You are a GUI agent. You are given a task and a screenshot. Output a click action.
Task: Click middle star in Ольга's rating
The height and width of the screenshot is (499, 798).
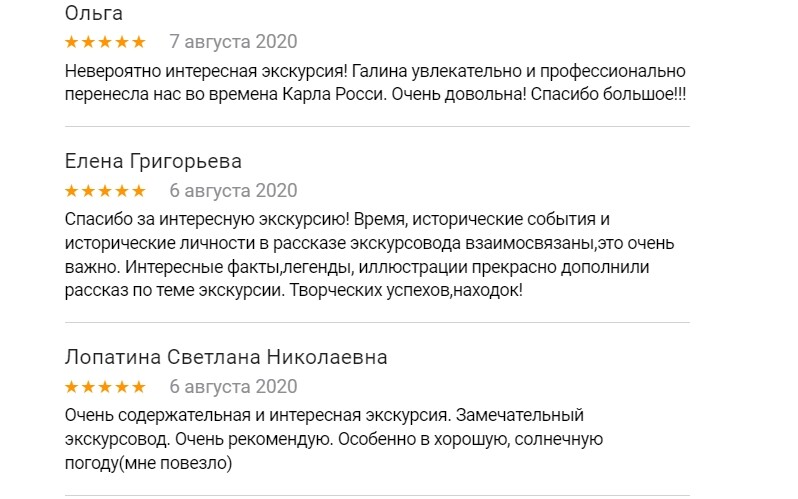pyautogui.click(x=105, y=42)
